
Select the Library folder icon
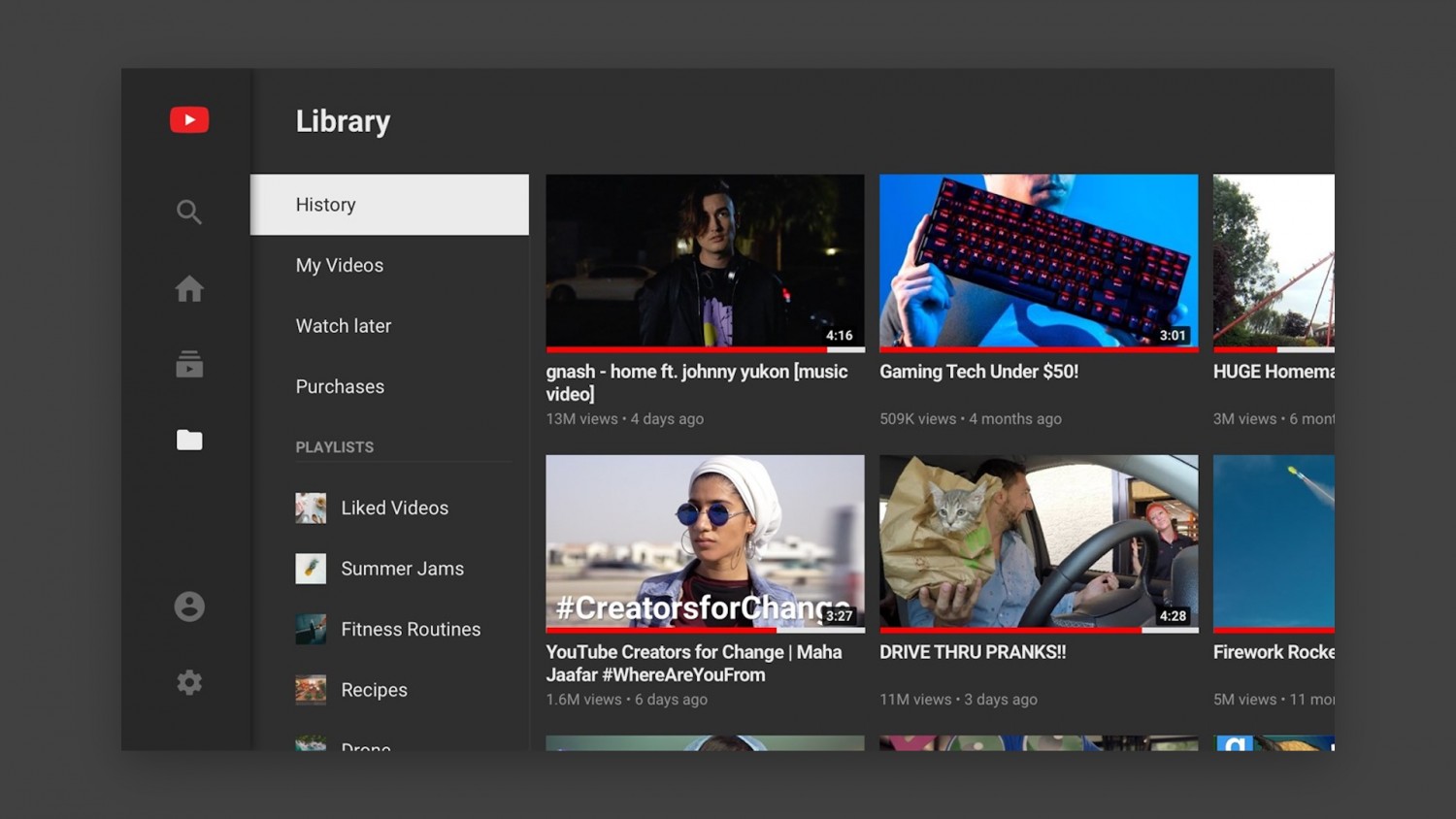coord(189,440)
